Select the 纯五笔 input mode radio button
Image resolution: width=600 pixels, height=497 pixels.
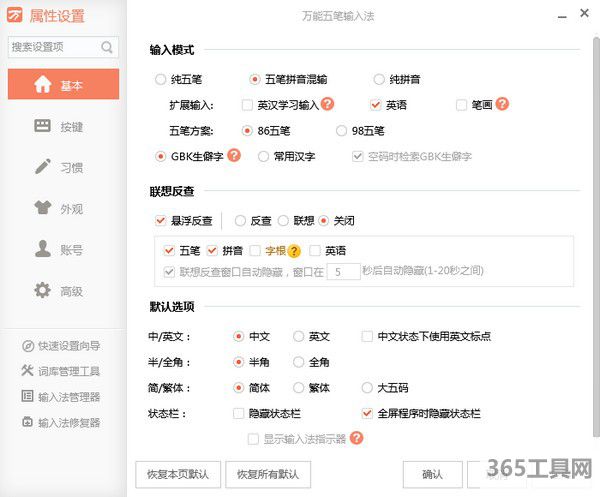point(162,79)
